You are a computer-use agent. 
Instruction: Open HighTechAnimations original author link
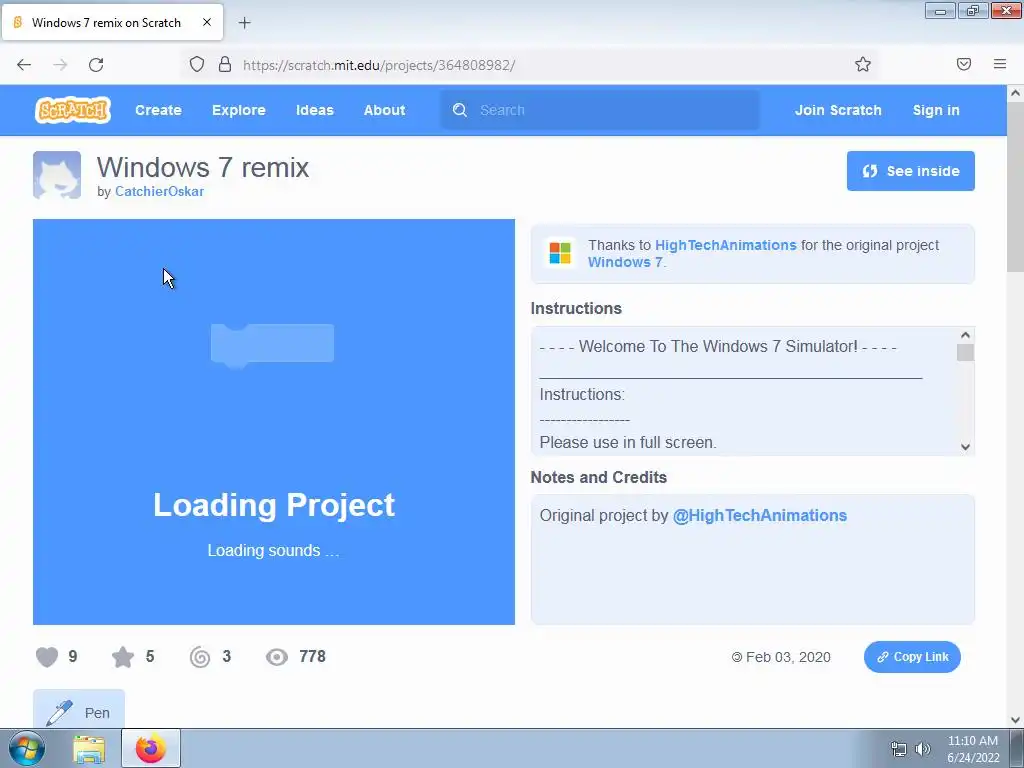(x=726, y=245)
